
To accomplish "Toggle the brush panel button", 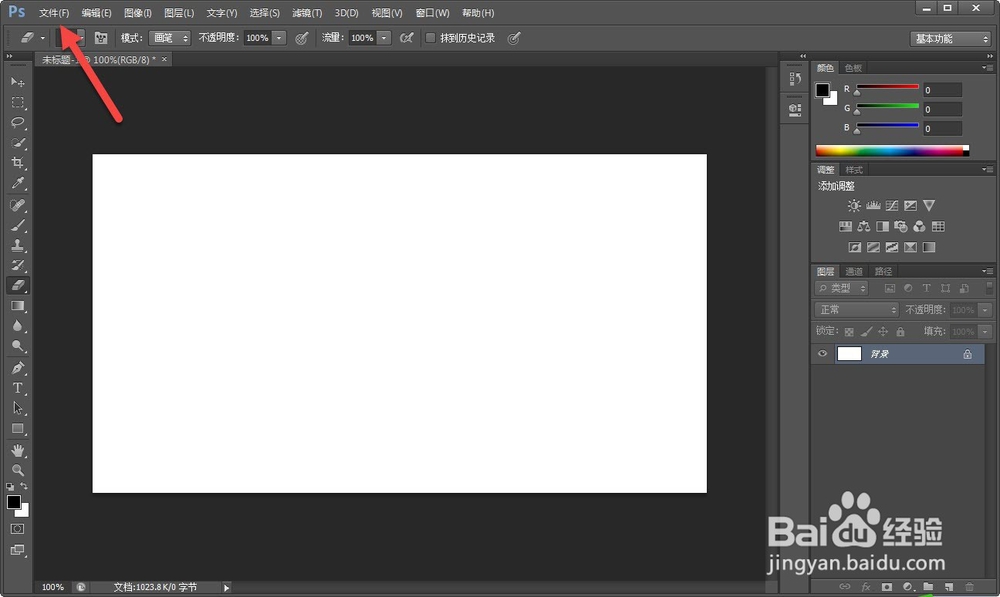I will tap(101, 38).
